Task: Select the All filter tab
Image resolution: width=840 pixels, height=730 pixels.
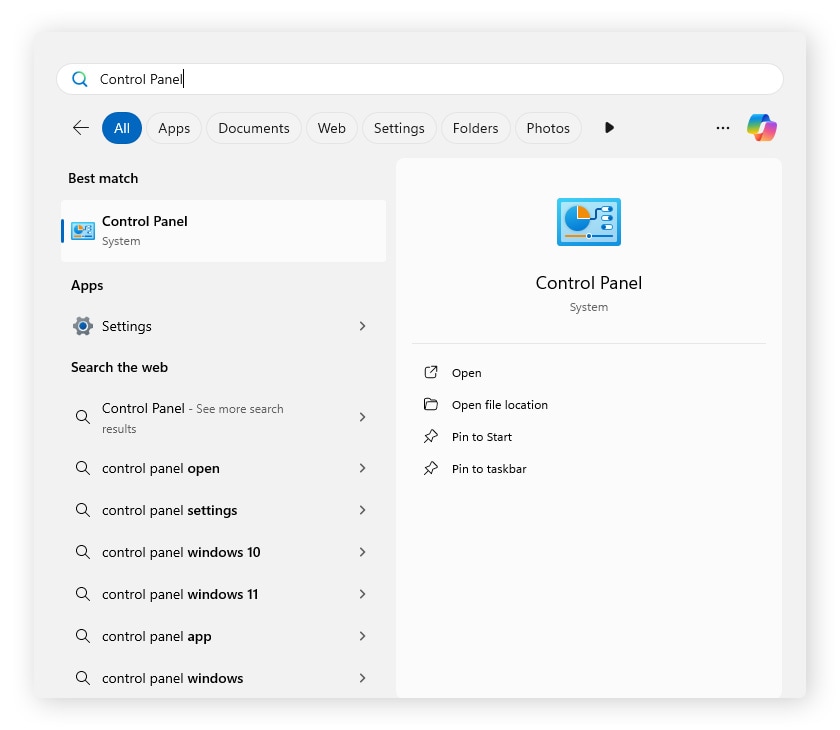Action: click(x=122, y=128)
